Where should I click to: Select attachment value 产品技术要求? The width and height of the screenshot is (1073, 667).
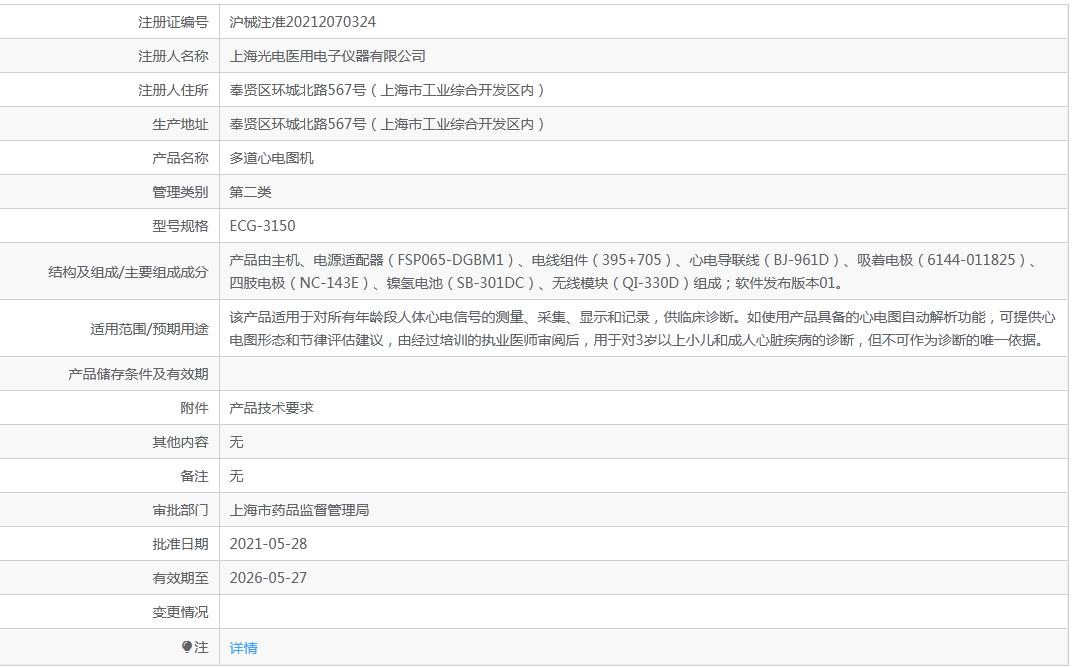point(271,408)
